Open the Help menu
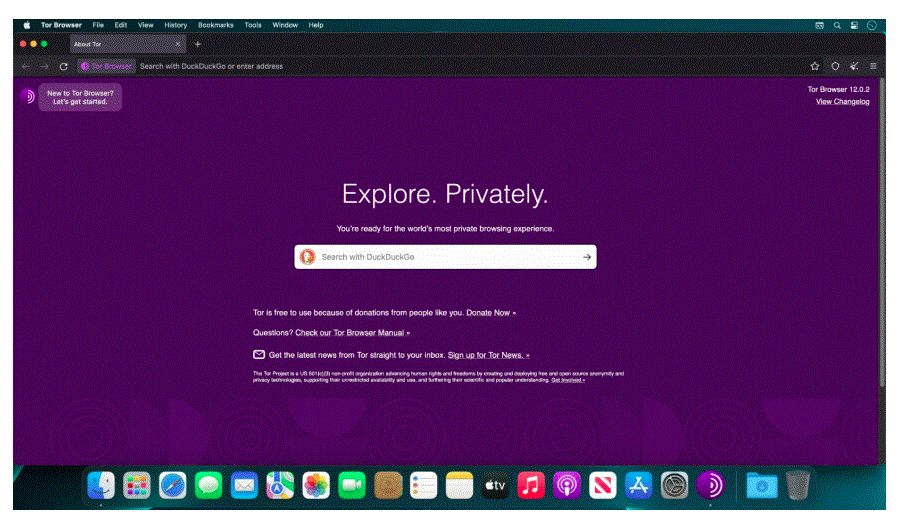The width and height of the screenshot is (901, 526). coord(315,25)
